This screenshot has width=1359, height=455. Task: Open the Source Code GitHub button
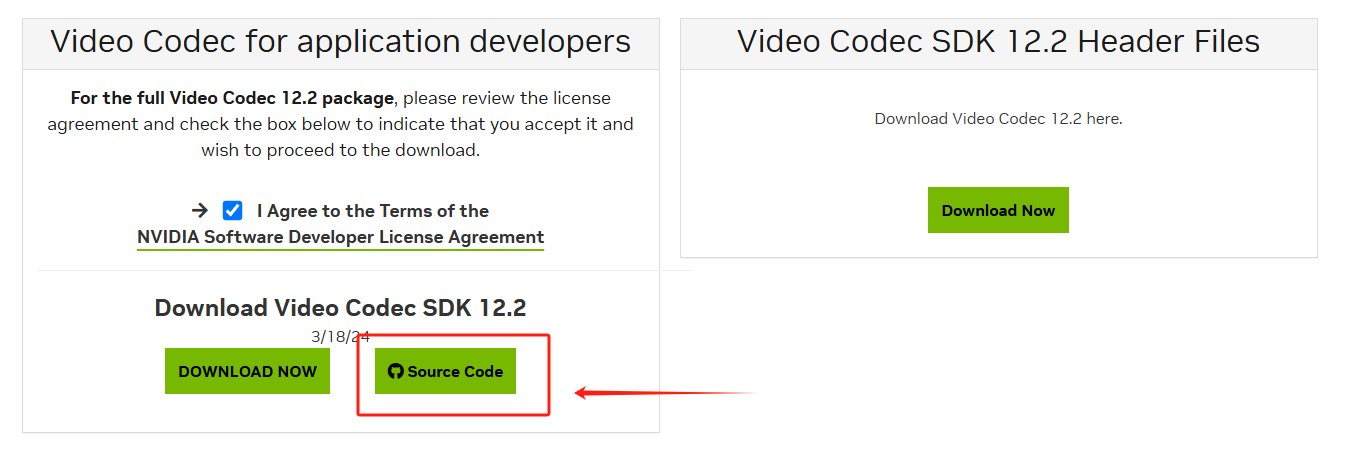point(445,371)
